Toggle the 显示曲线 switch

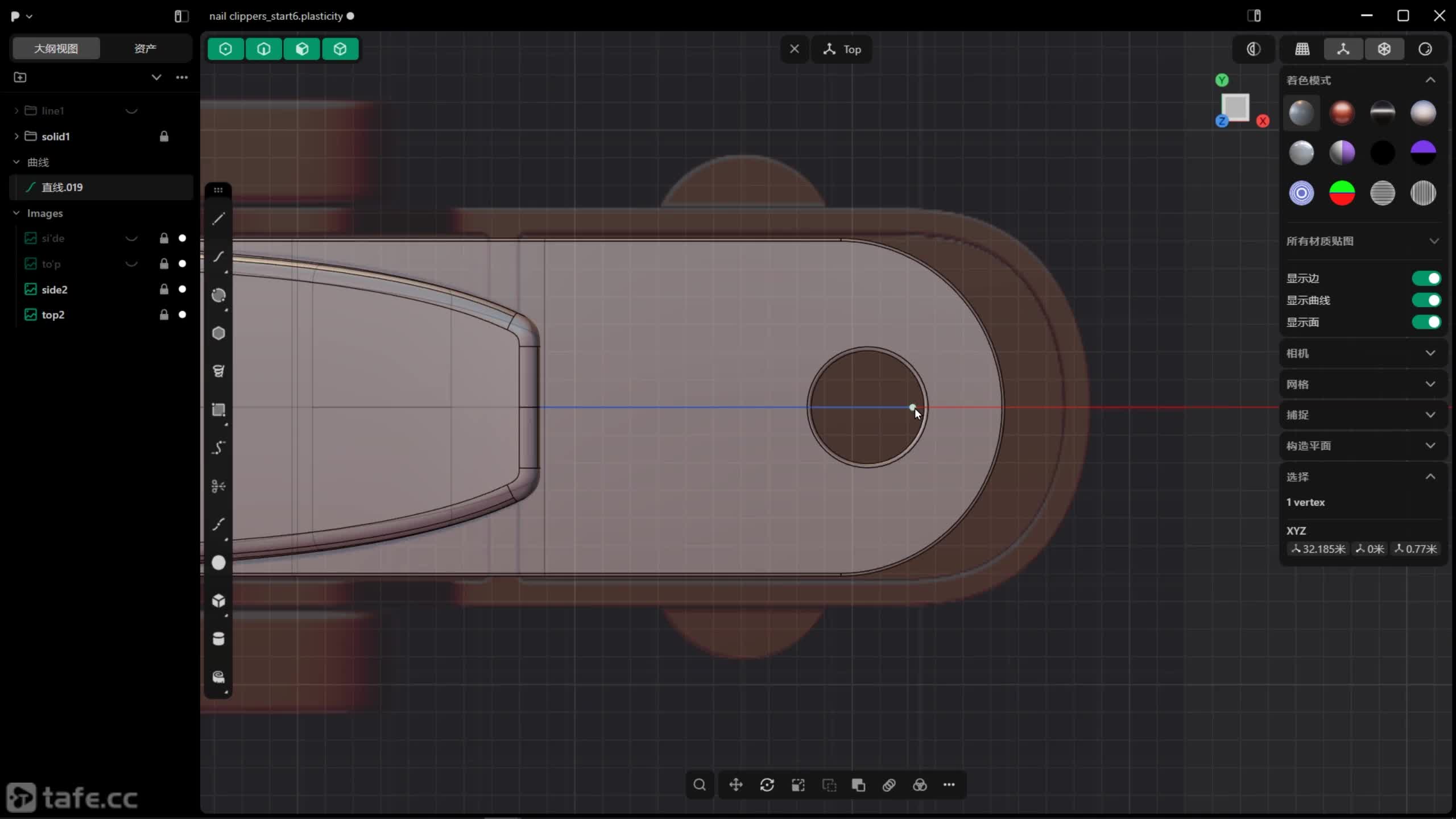pyautogui.click(x=1426, y=300)
